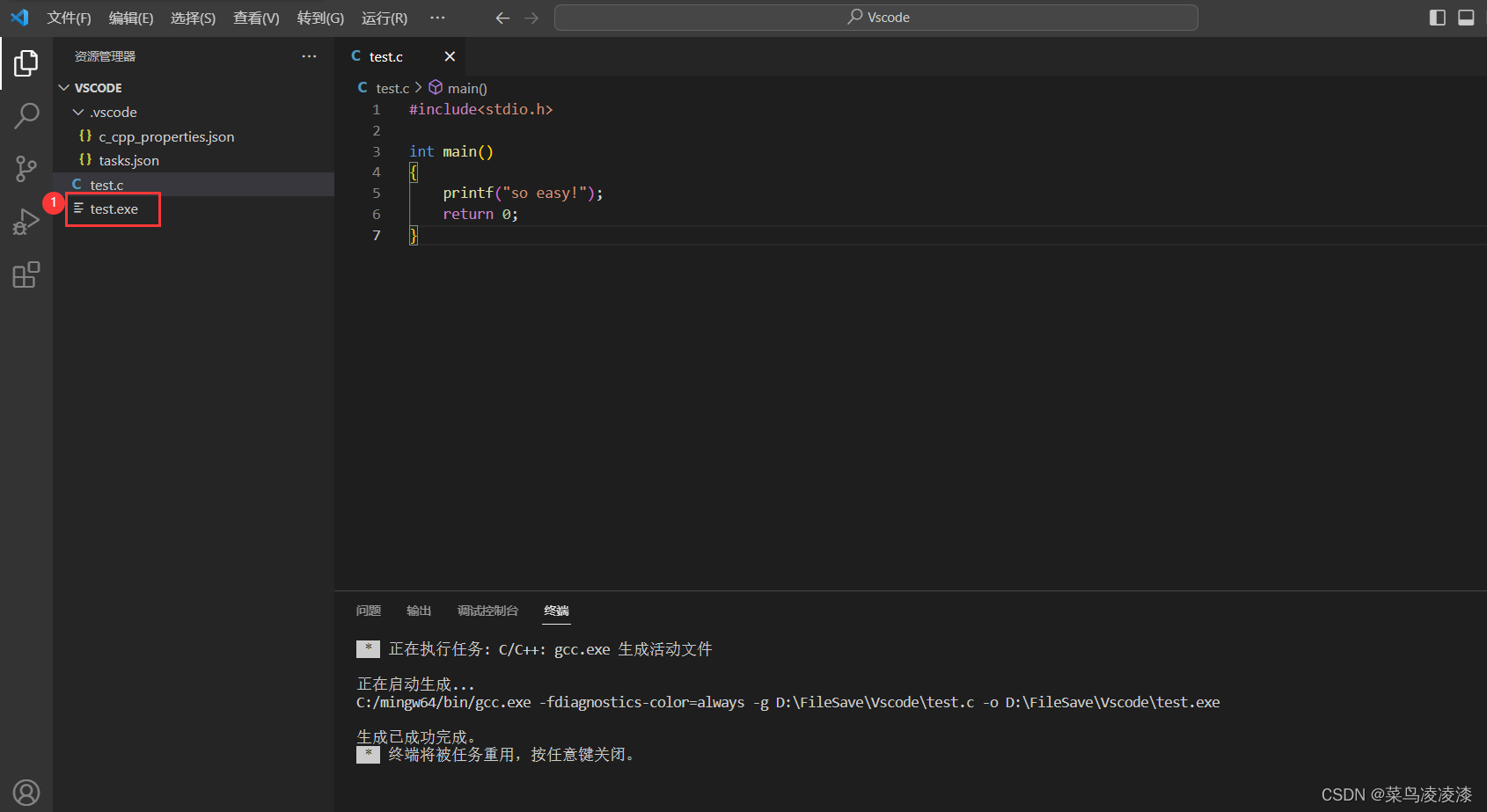Screen dimensions: 1487x812
Task: Toggle the bottom panel layout icon
Action: tap(1466, 18)
